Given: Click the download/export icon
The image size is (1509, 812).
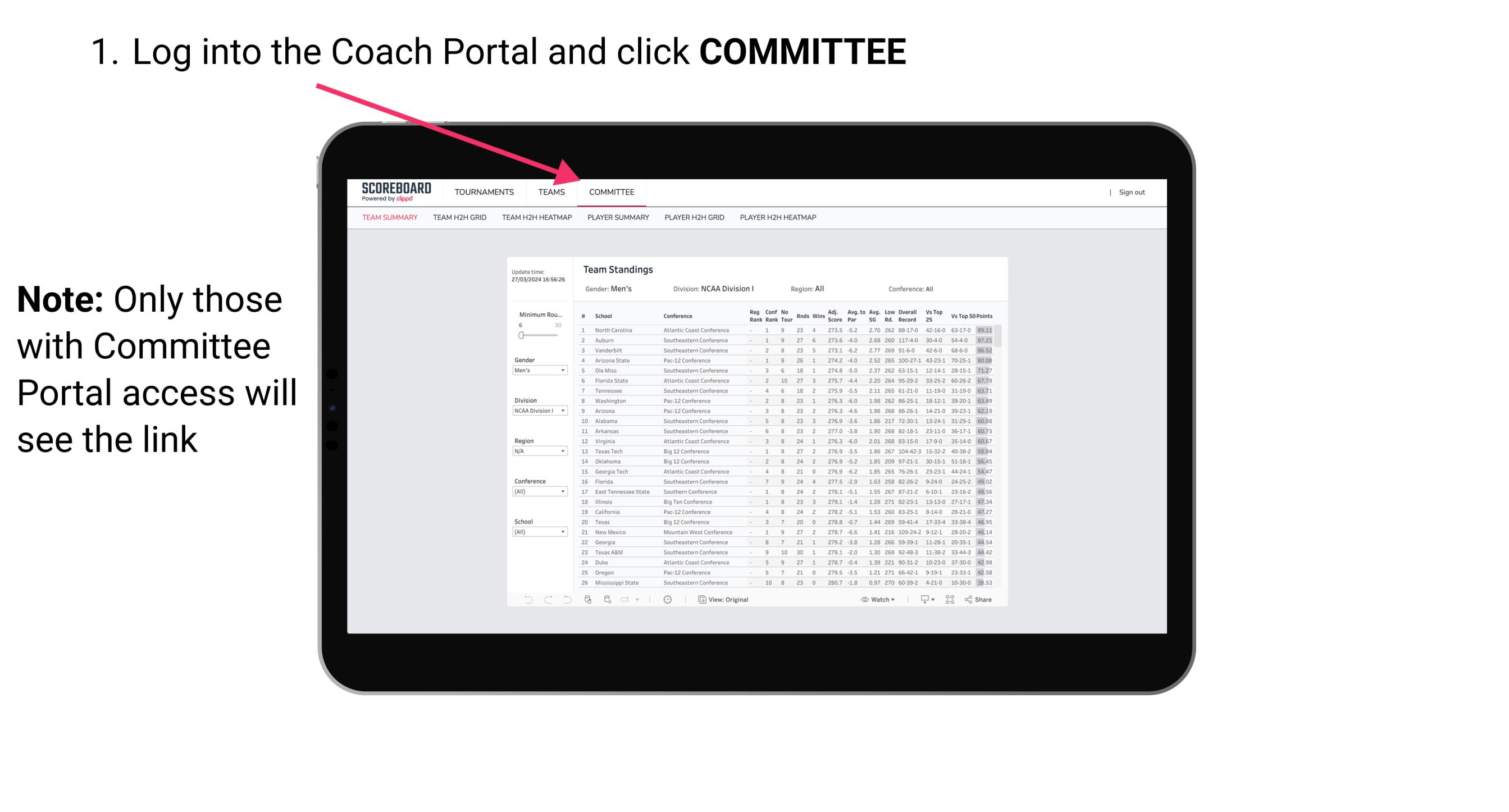Looking at the screenshot, I should [x=922, y=600].
